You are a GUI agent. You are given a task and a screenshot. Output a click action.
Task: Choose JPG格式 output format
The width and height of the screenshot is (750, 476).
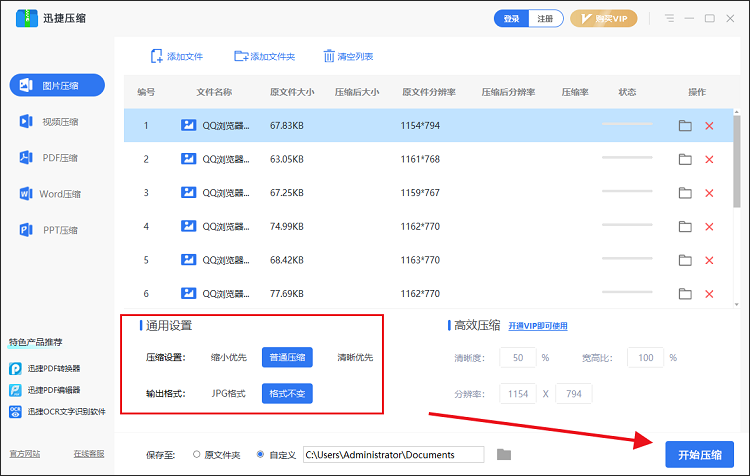(x=229, y=393)
